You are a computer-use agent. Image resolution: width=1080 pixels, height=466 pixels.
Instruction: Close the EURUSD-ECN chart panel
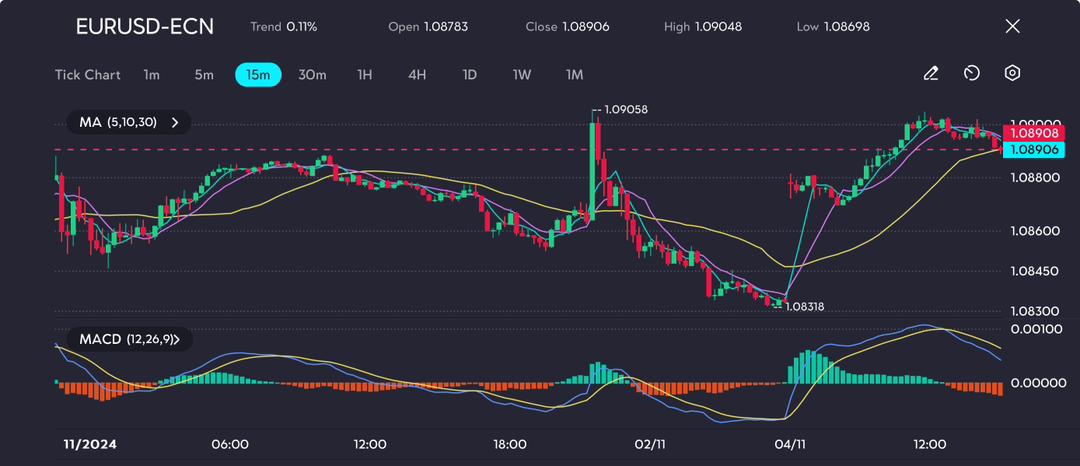[x=1012, y=27]
